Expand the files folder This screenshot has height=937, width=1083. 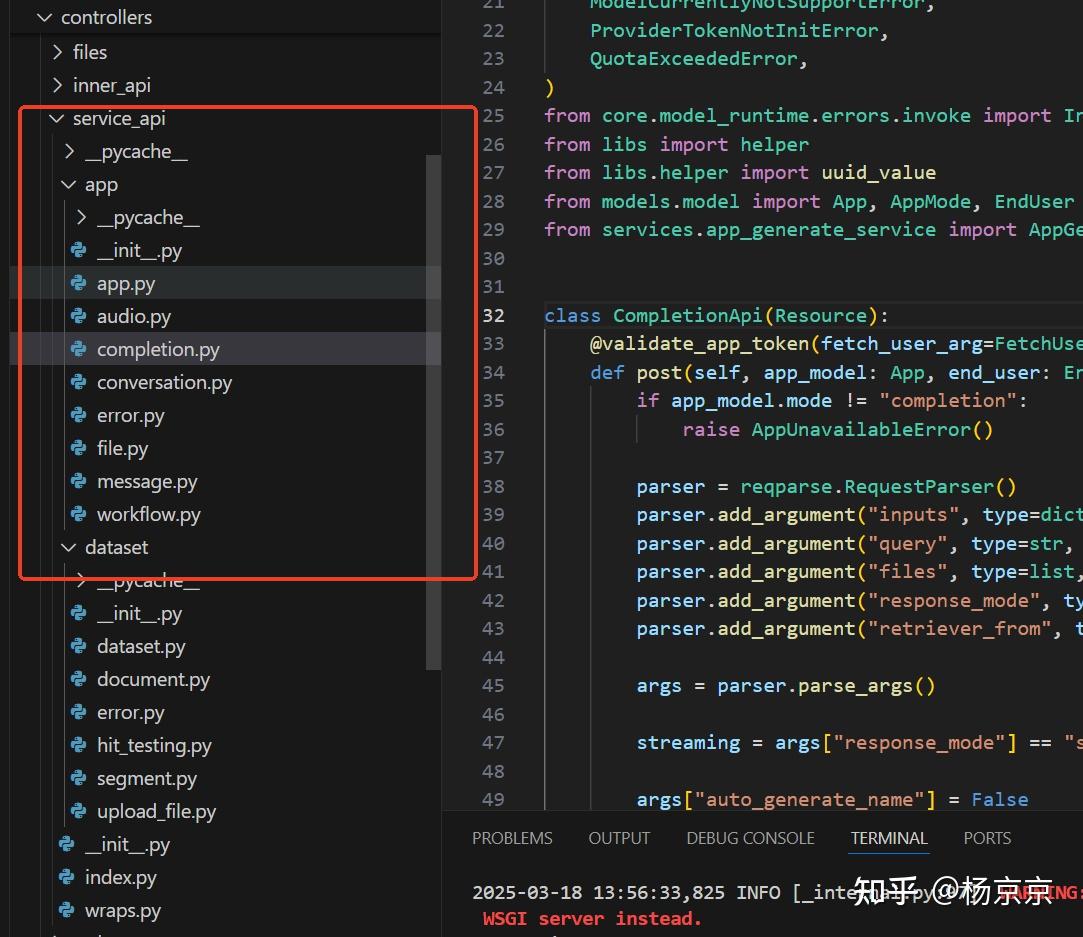(x=57, y=52)
